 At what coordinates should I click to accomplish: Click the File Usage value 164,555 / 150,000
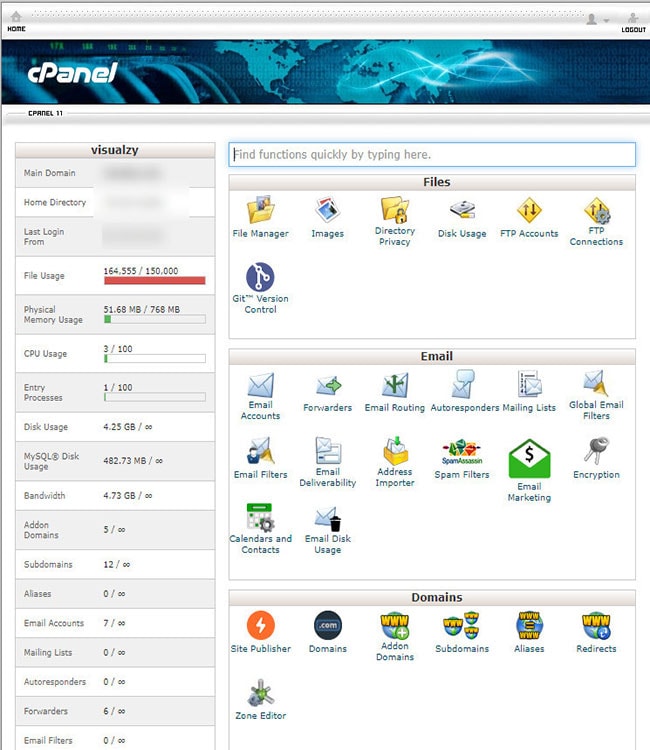pos(141,271)
